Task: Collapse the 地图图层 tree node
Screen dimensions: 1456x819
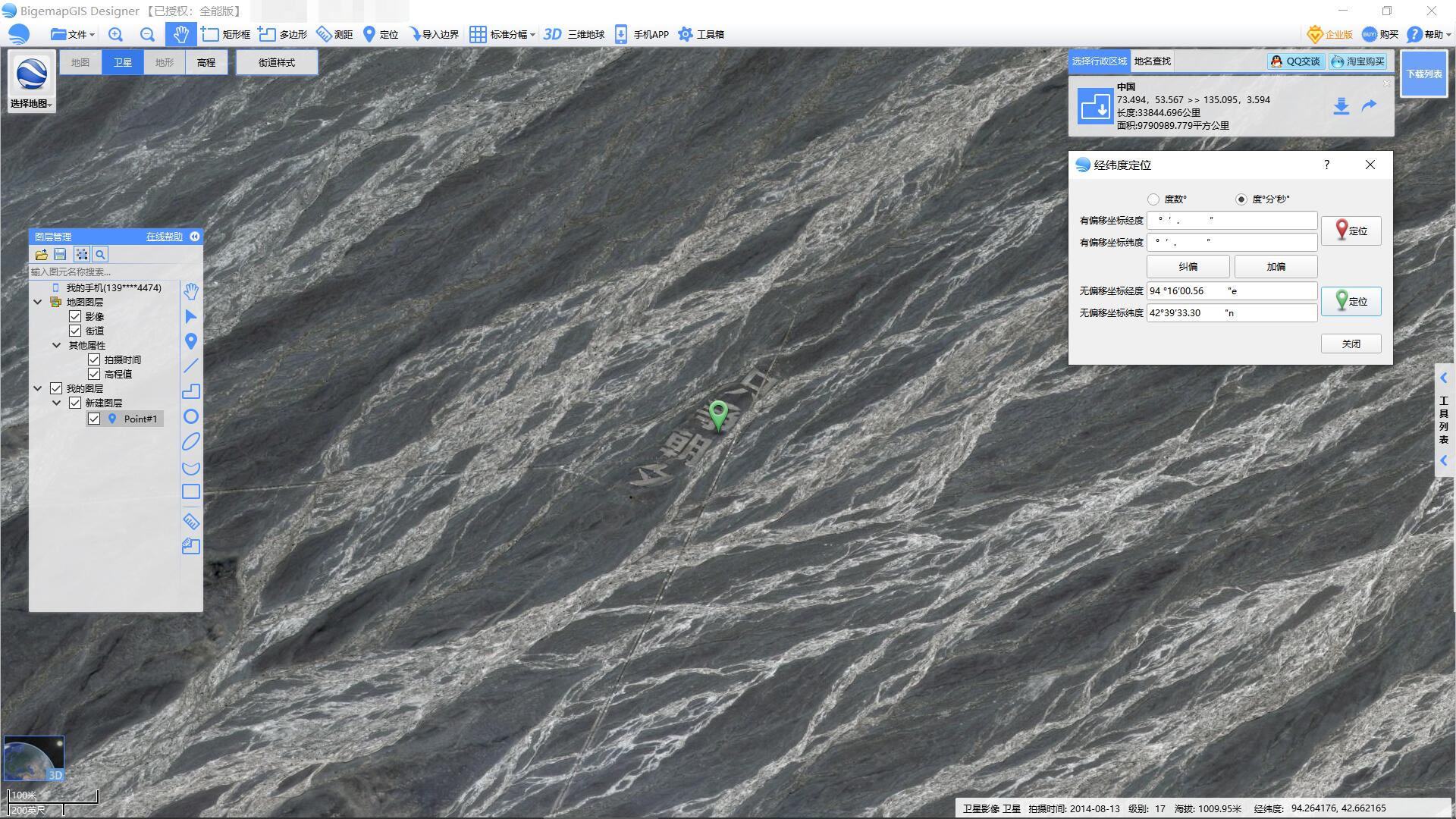Action: (38, 302)
